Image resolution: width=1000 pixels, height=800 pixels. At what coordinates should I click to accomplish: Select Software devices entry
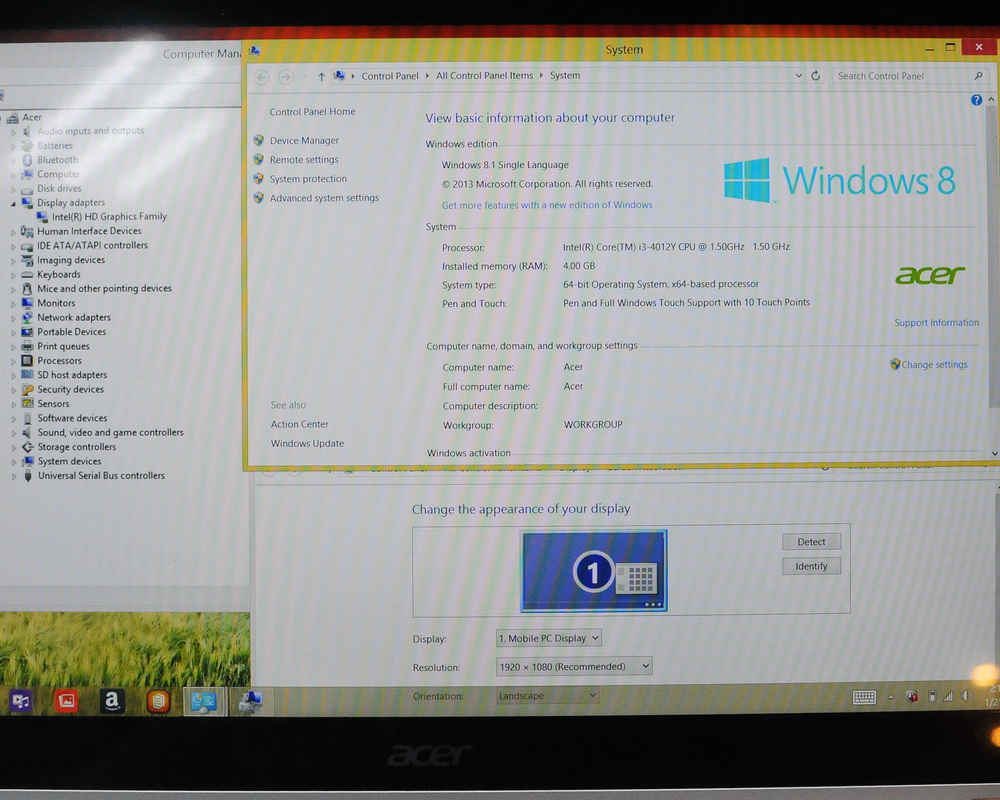(x=72, y=418)
